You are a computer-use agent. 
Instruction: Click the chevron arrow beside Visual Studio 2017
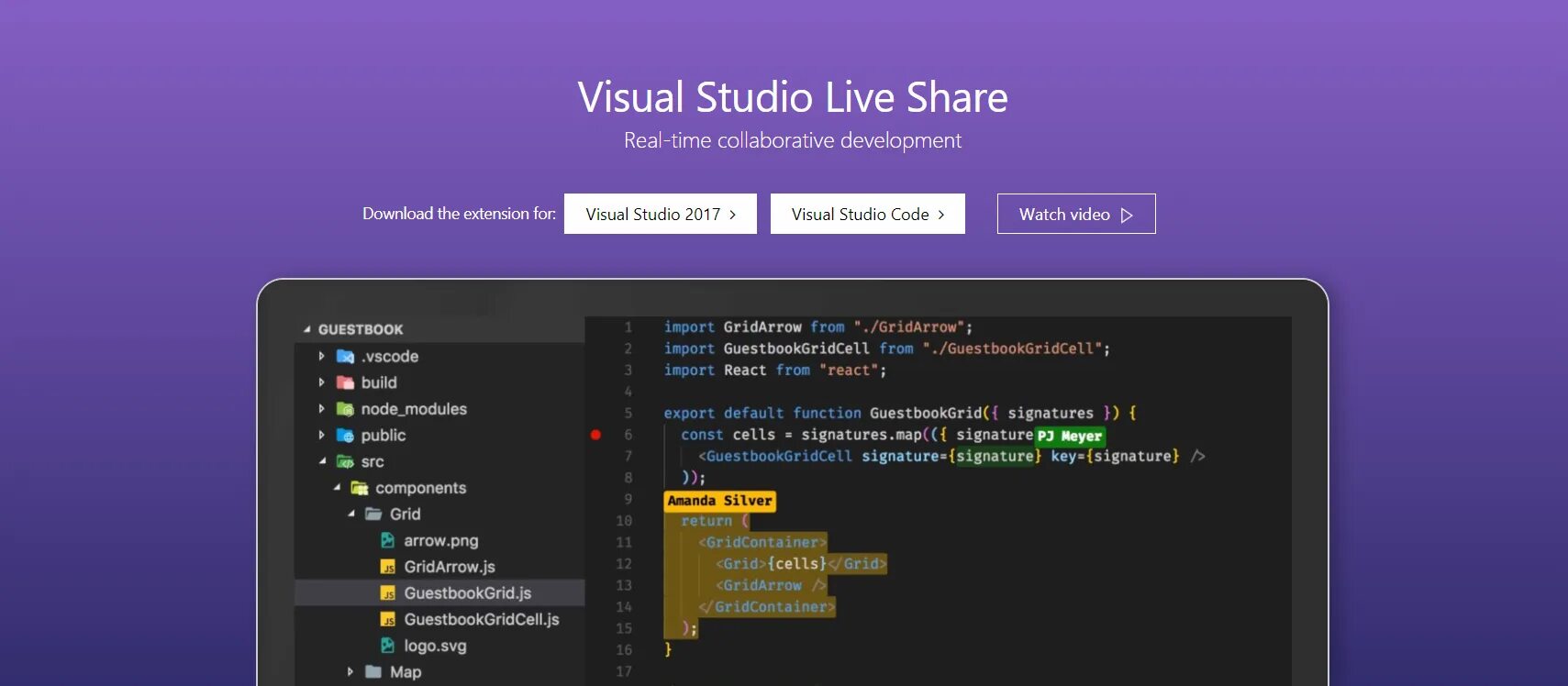point(732,215)
